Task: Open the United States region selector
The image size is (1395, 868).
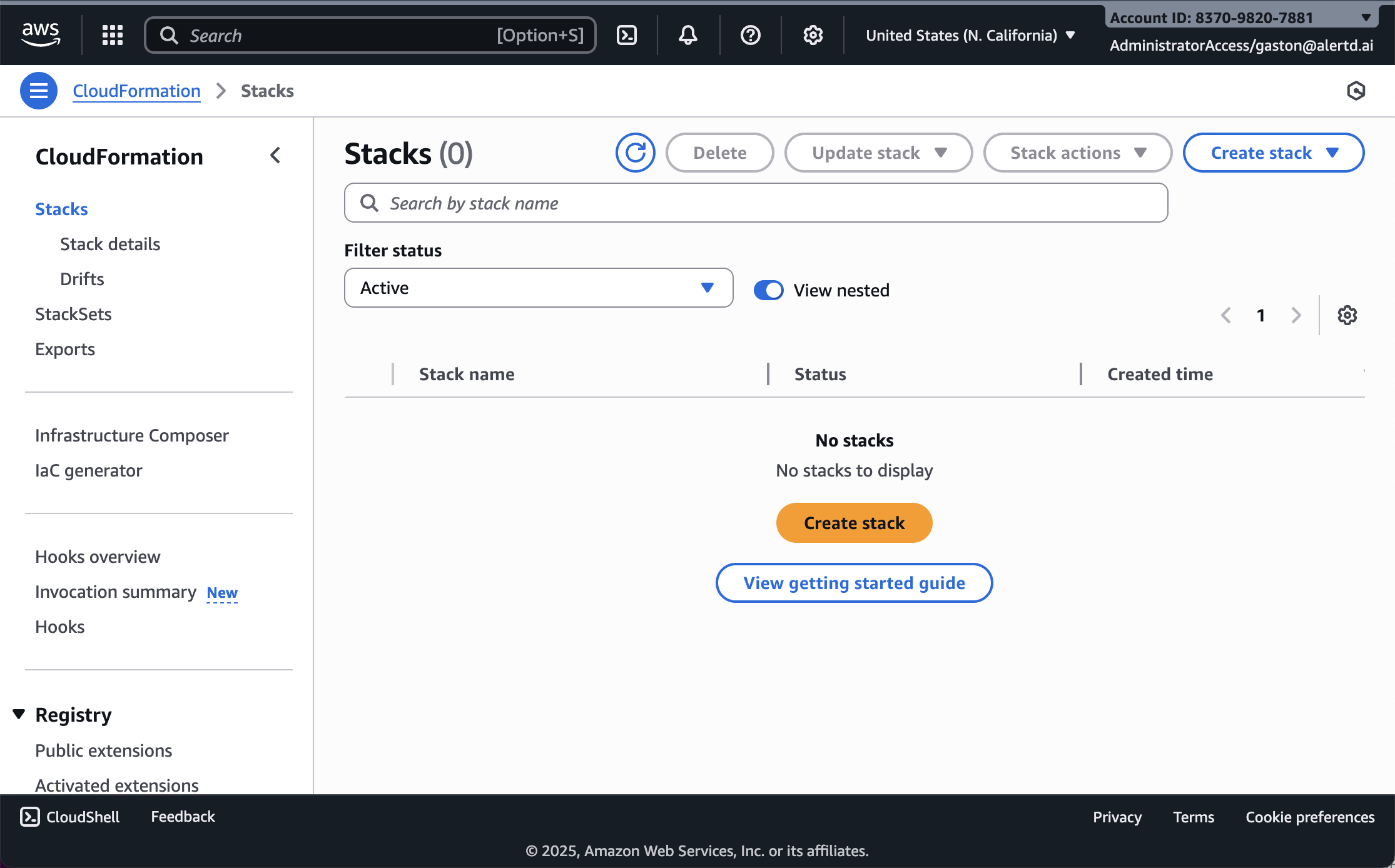Action: click(968, 35)
